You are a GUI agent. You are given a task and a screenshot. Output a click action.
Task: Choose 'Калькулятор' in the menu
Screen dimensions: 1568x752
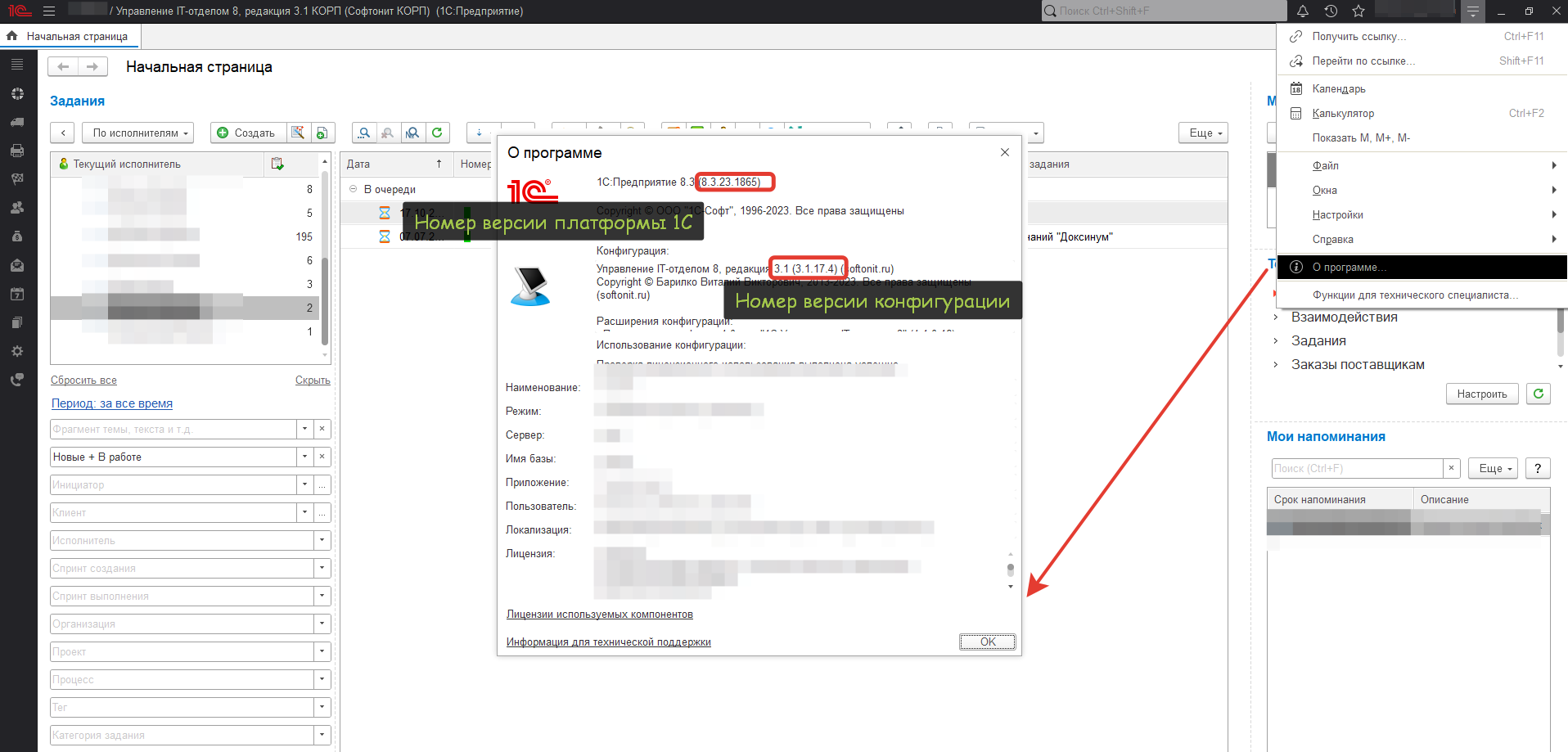(1343, 113)
